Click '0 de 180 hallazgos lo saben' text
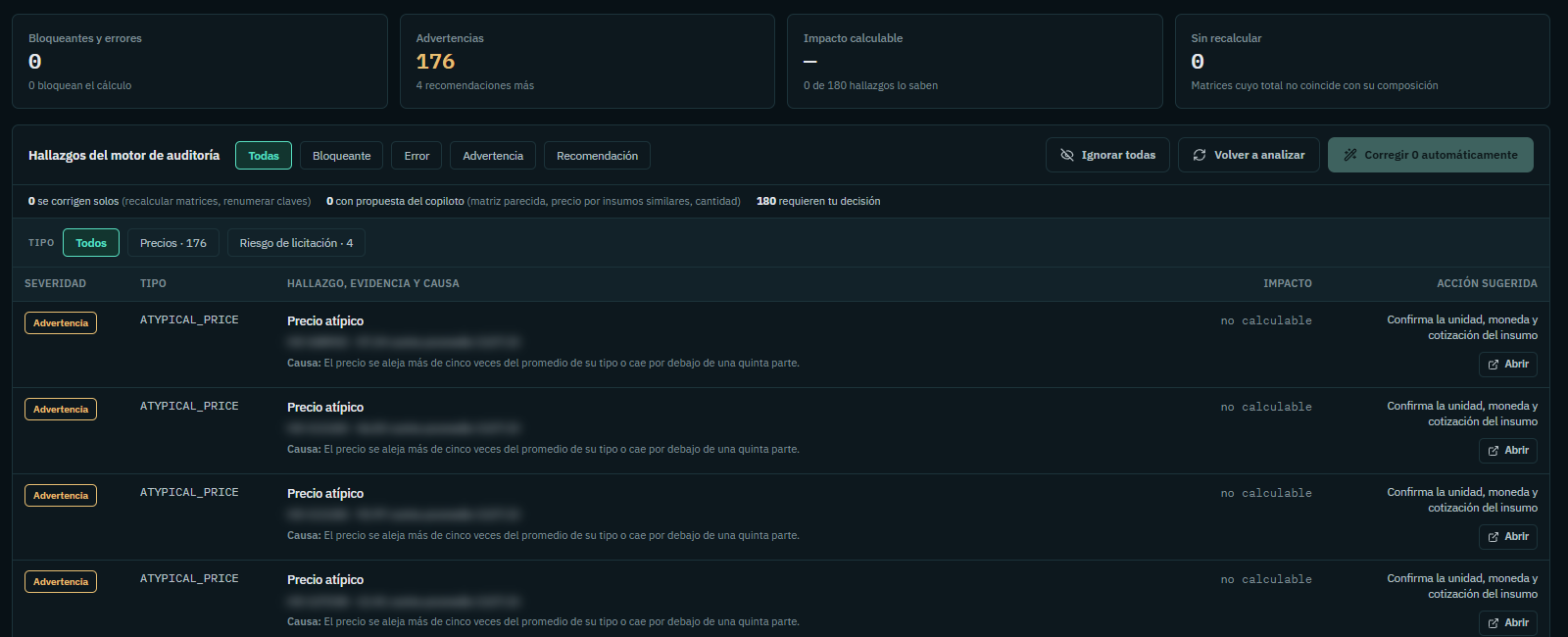Viewport: 1568px width, 637px height. 870,85
